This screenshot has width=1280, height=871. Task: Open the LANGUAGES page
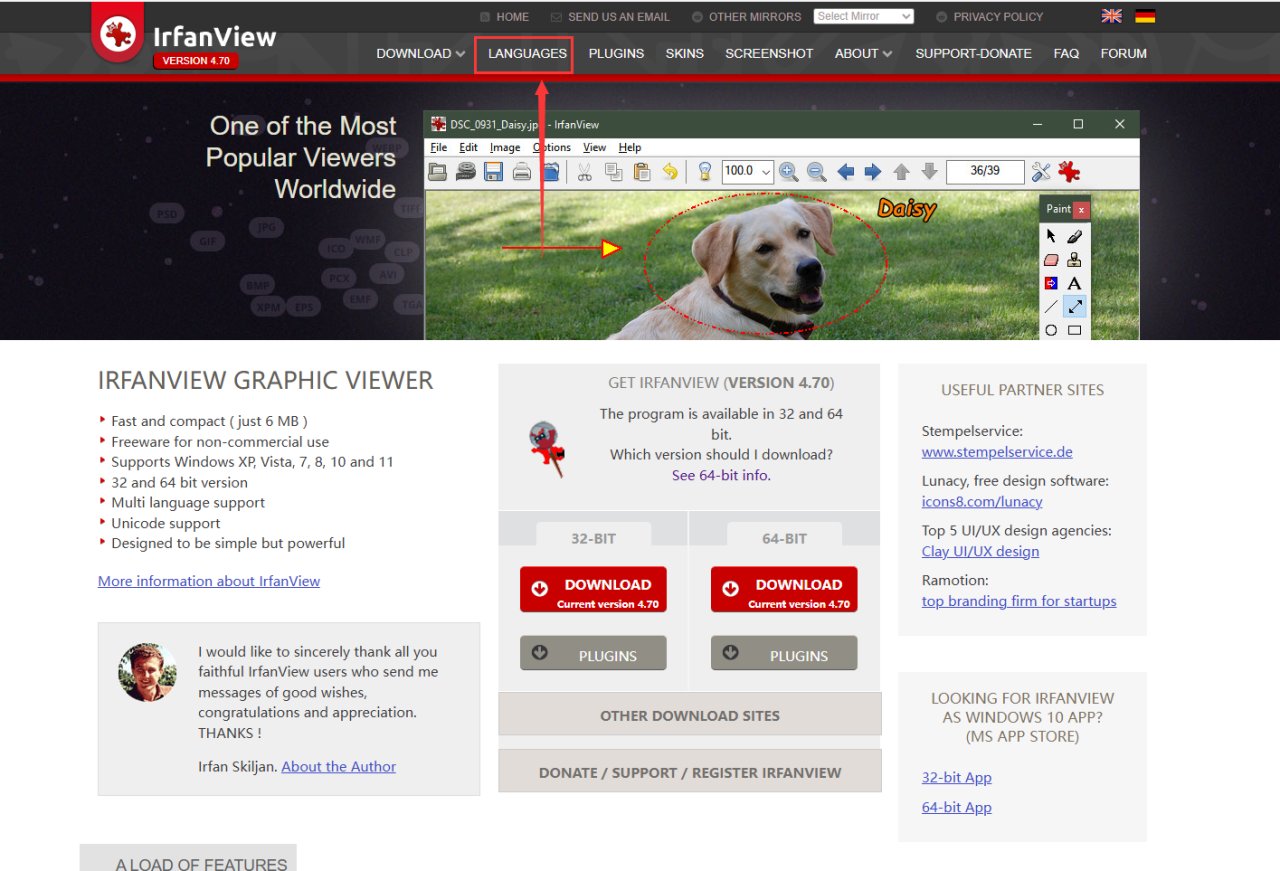pos(527,53)
